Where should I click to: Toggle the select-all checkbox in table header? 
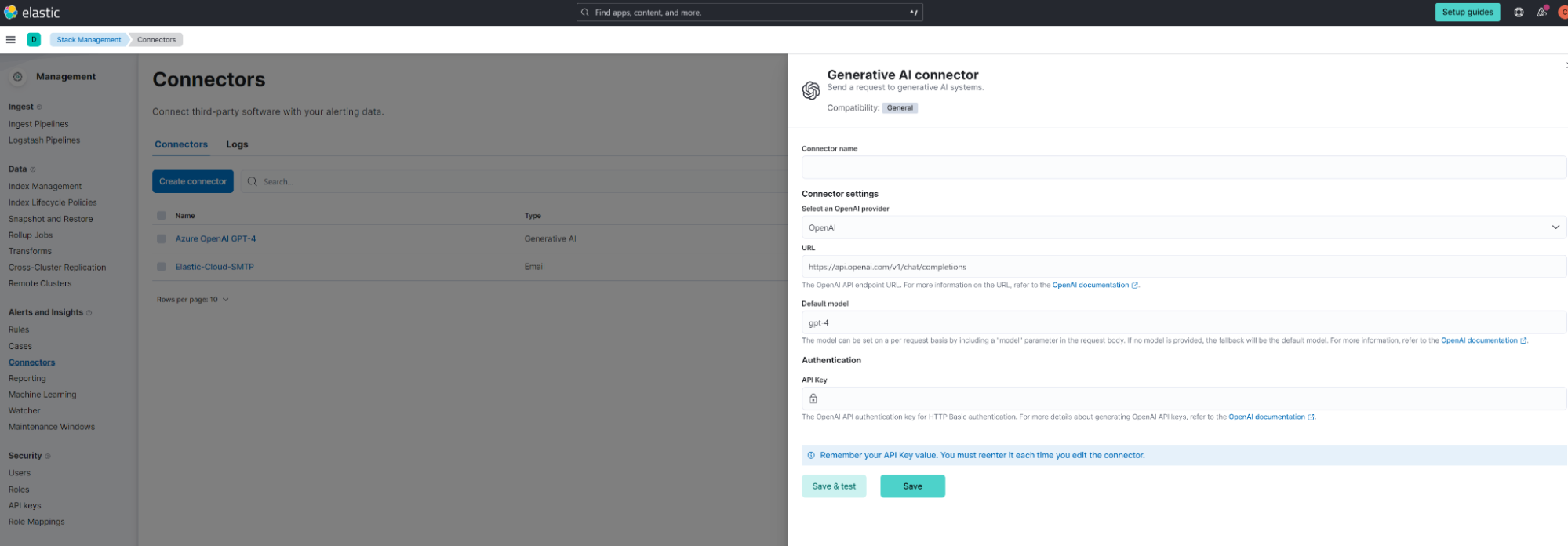(x=162, y=216)
